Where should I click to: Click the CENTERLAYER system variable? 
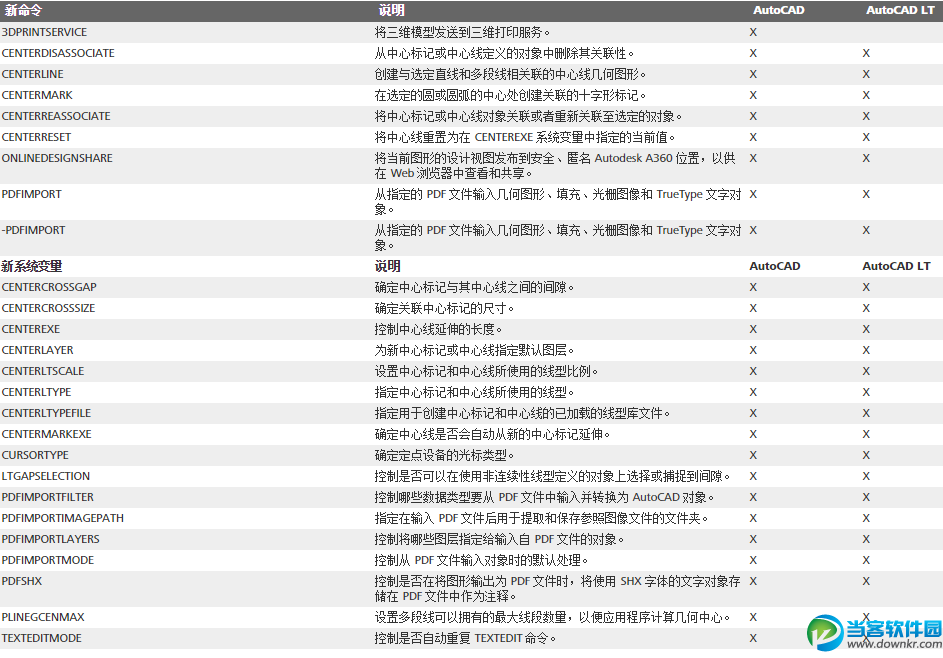(x=37, y=351)
